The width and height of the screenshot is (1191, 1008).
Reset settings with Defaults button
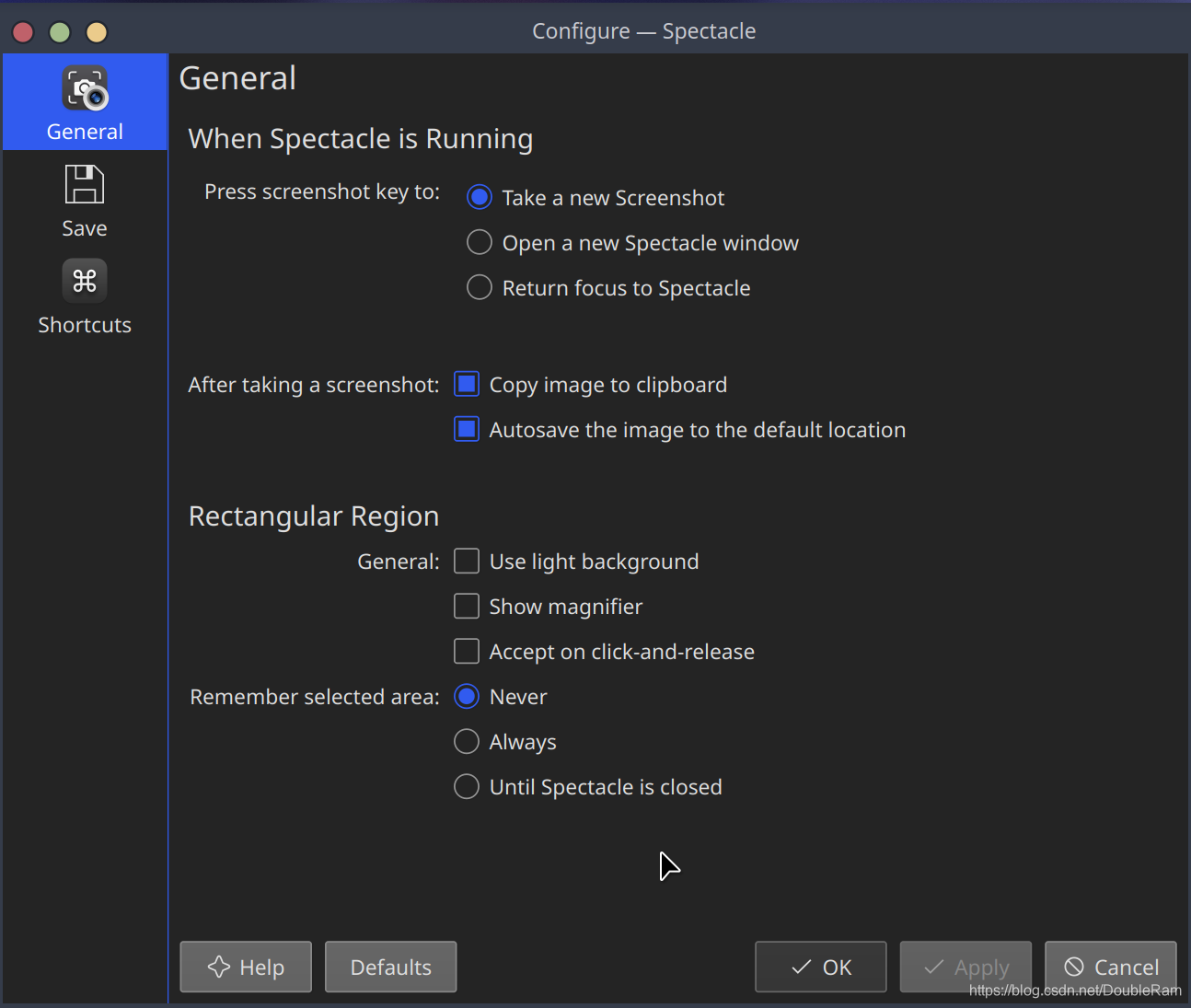[391, 967]
